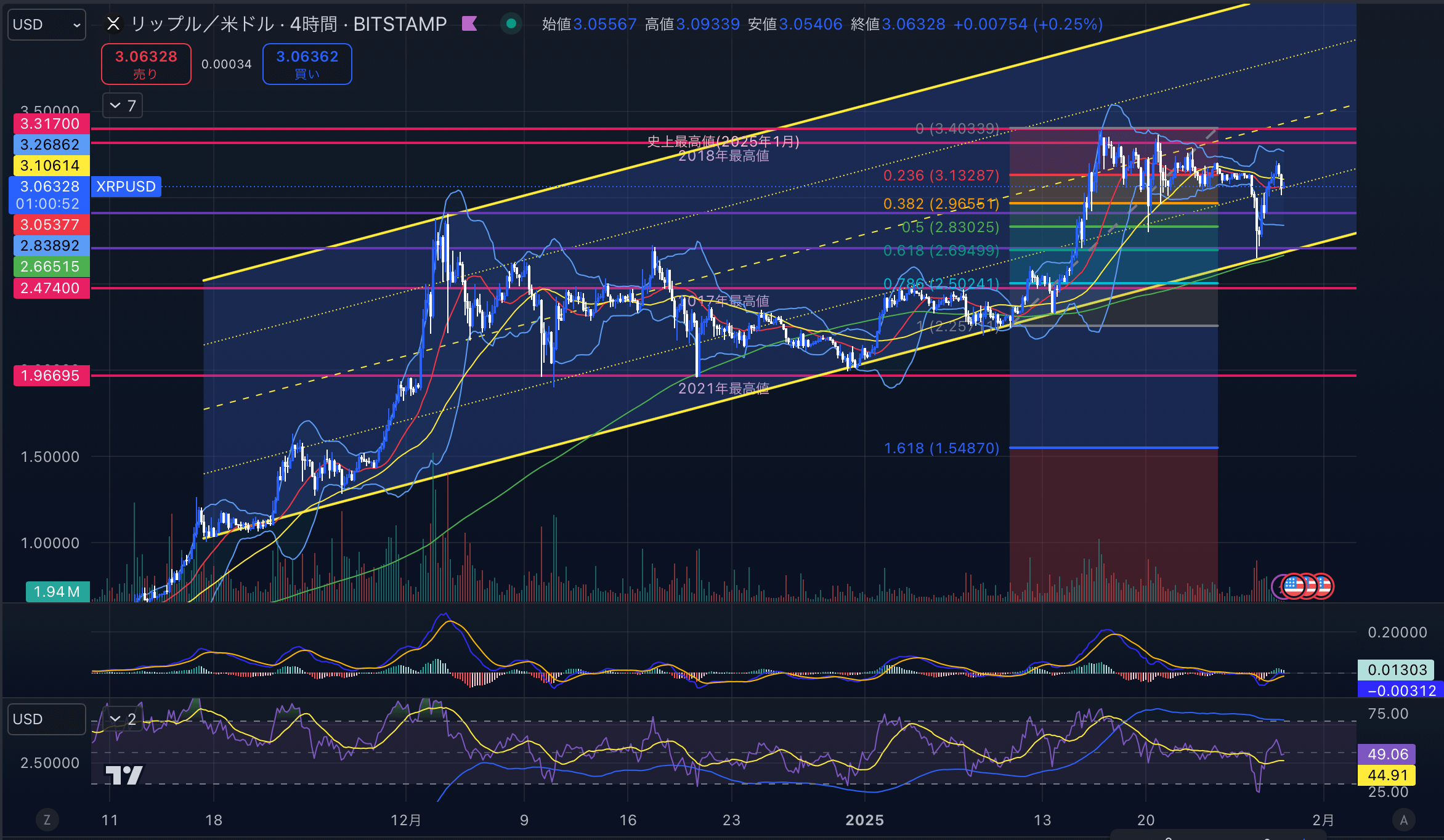Click the 1.94 M volume label

point(57,592)
